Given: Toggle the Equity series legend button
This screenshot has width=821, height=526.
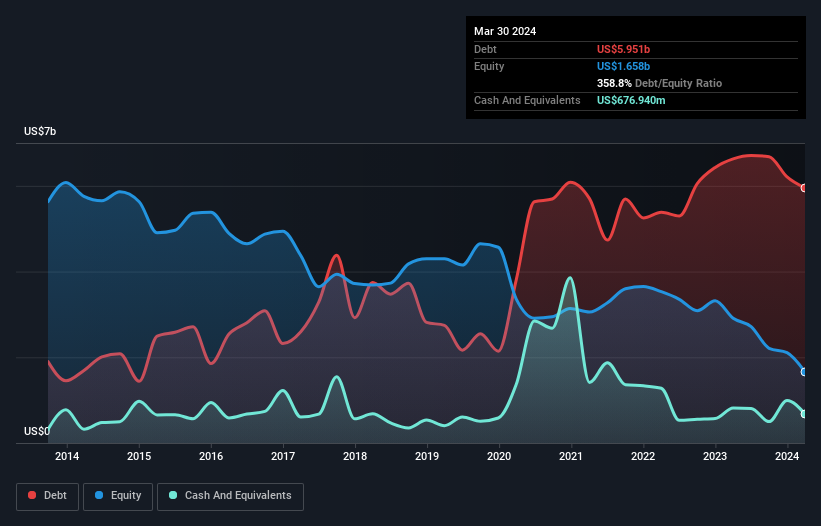Looking at the screenshot, I should [118, 496].
